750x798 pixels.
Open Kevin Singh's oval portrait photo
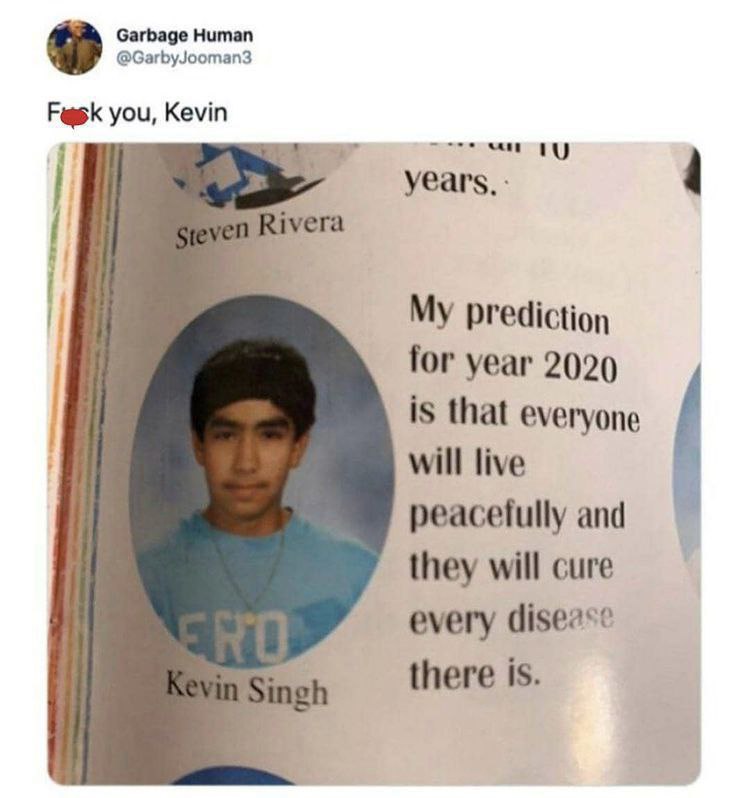tap(262, 481)
